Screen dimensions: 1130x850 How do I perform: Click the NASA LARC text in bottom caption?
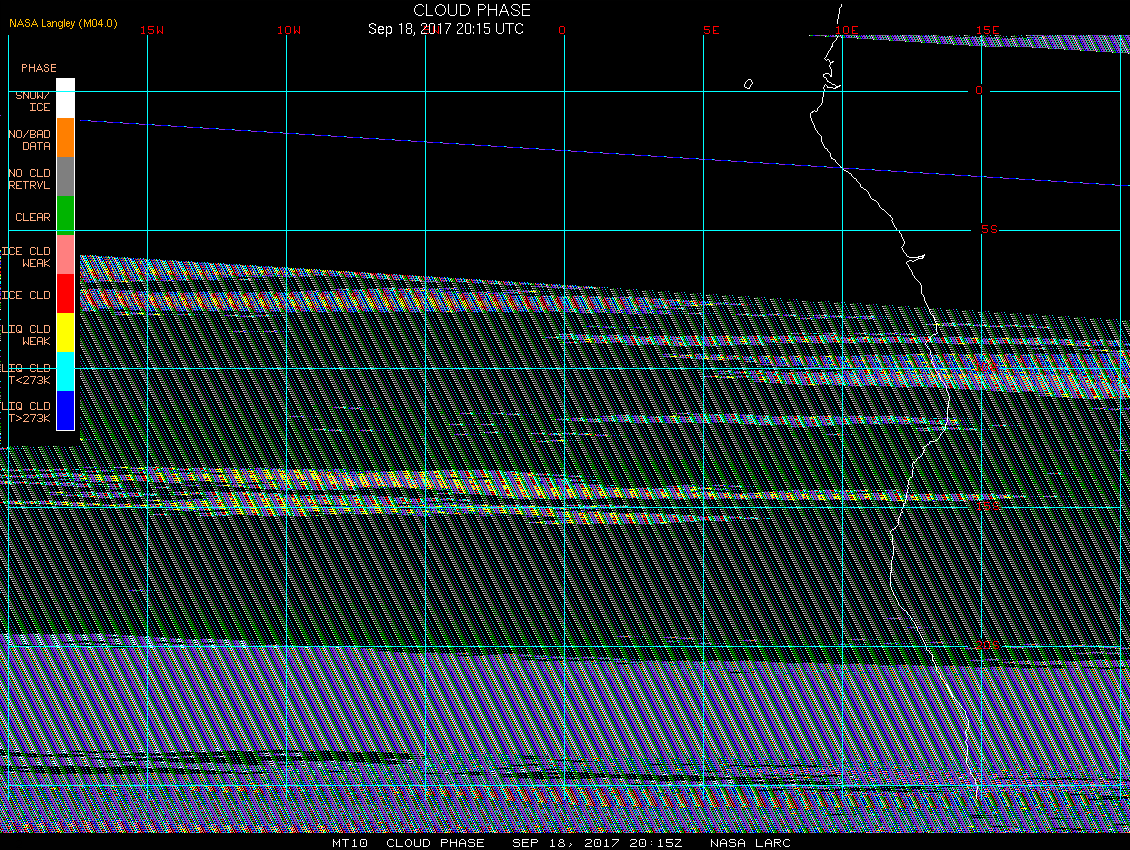tap(750, 843)
